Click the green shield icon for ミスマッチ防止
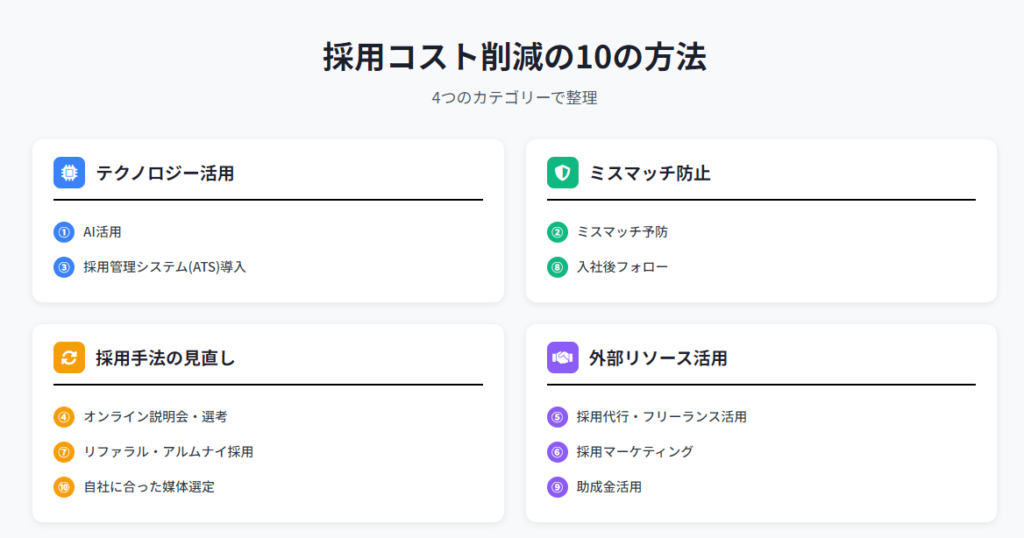1024x538 pixels. 563,173
